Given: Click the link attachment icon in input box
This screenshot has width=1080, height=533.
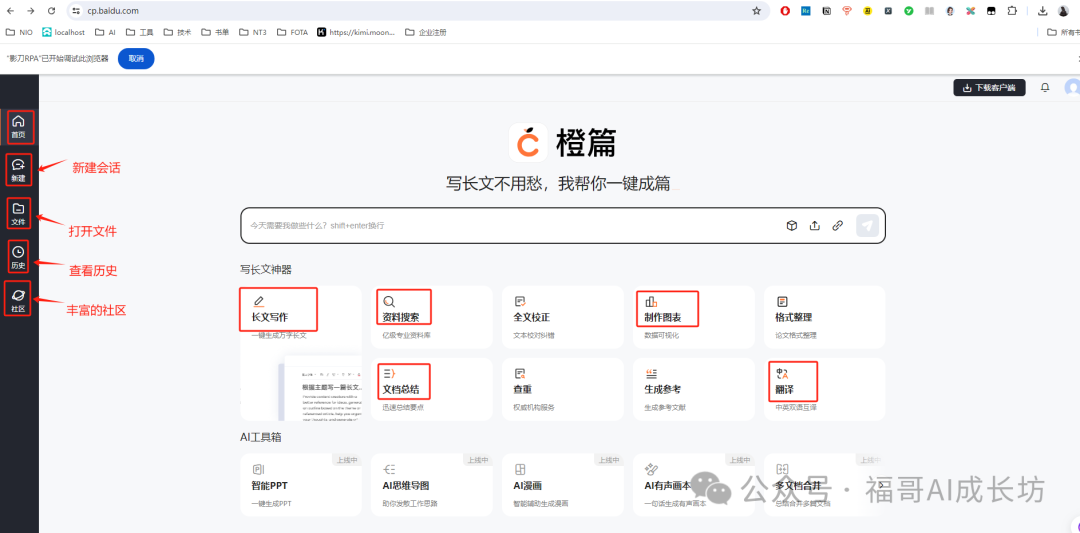Looking at the screenshot, I should tap(838, 225).
